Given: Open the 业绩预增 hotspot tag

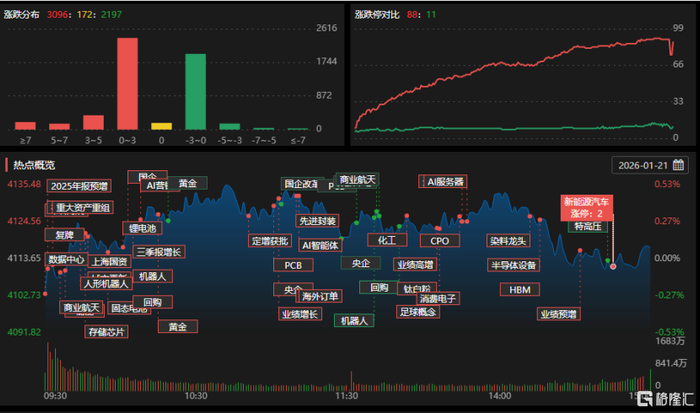Looking at the screenshot, I should click(558, 314).
